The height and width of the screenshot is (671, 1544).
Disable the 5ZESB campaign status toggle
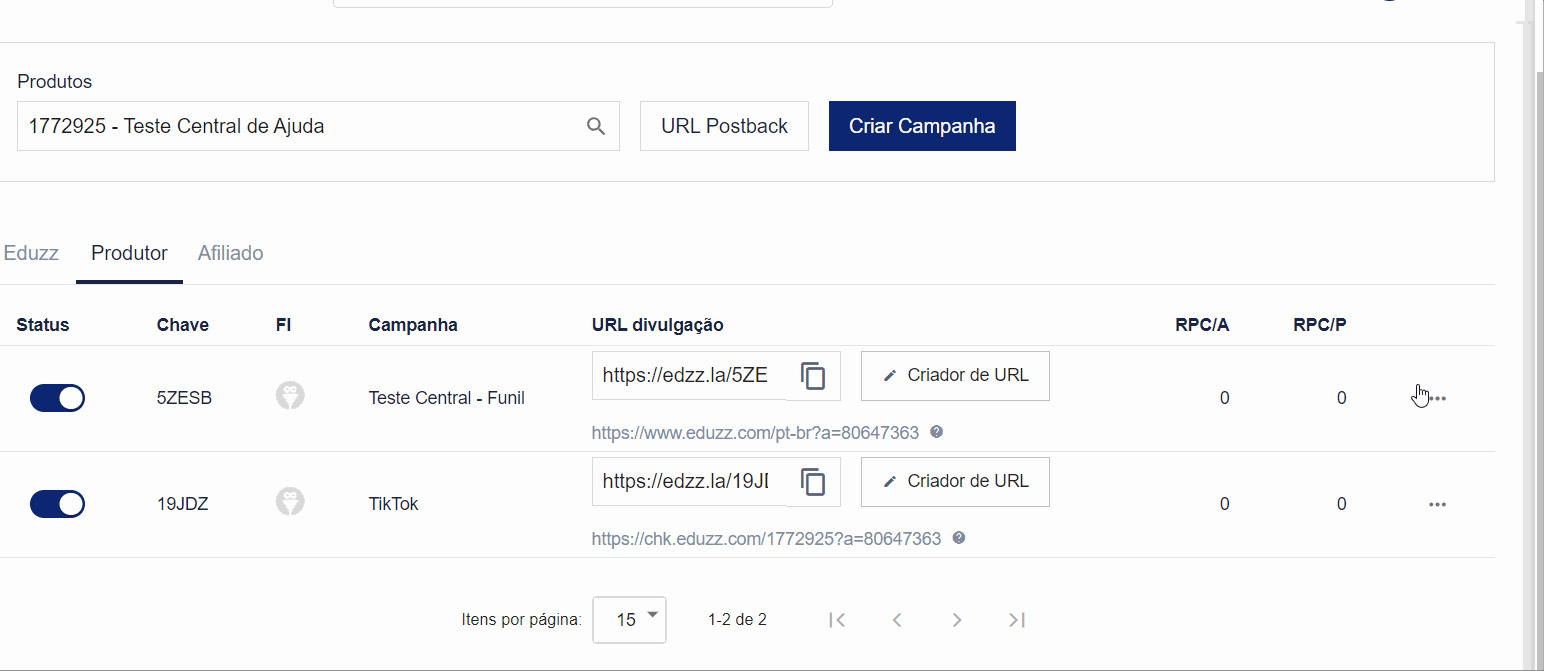pos(58,398)
